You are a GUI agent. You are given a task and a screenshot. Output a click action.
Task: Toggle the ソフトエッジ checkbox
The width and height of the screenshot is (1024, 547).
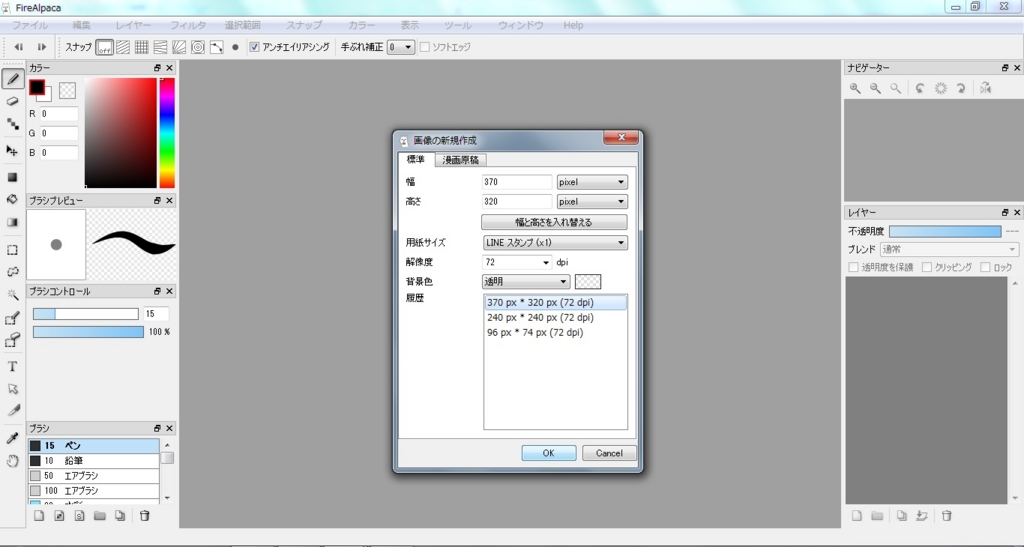424,47
